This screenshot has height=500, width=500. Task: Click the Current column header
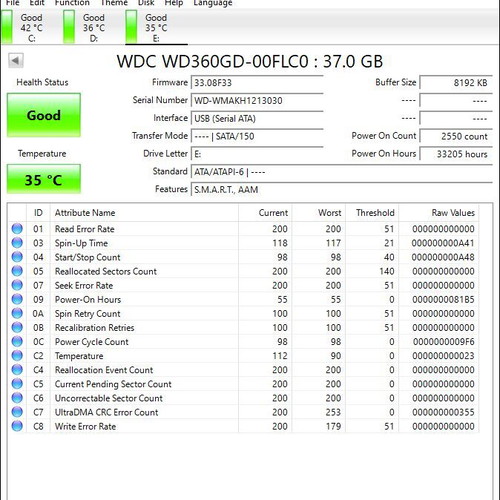265,213
